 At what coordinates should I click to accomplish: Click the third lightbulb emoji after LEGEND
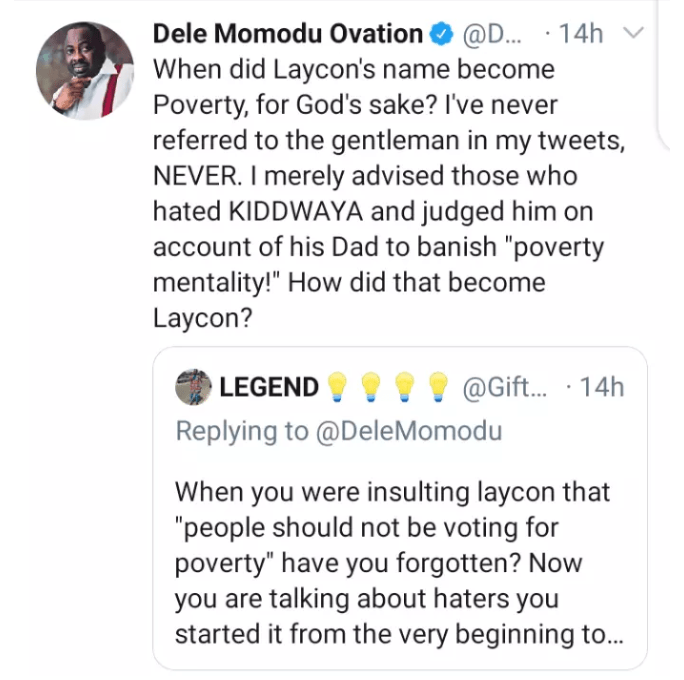tap(404, 387)
